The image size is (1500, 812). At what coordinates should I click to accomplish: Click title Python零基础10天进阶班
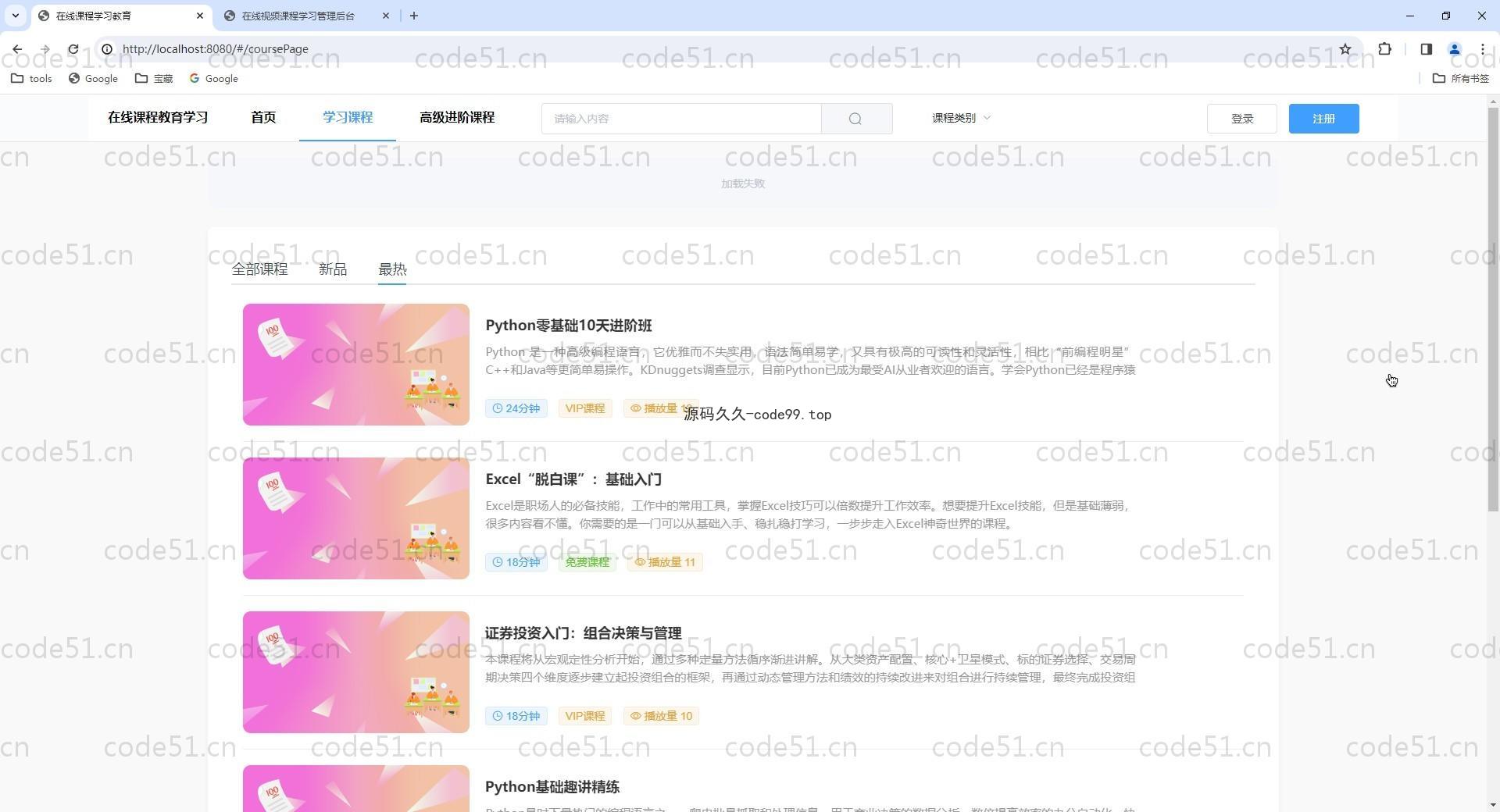(x=569, y=326)
